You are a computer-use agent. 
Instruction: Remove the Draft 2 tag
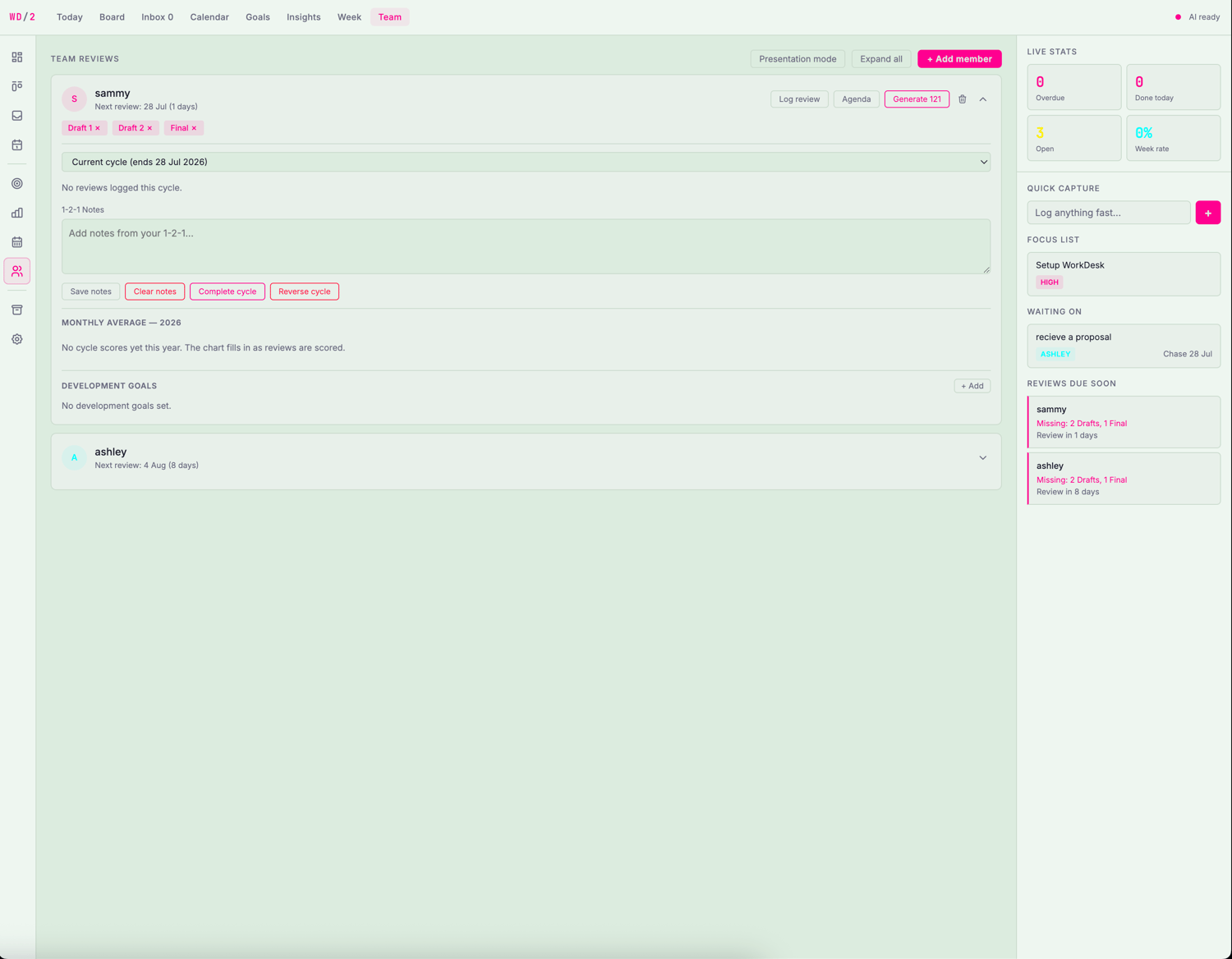149,128
